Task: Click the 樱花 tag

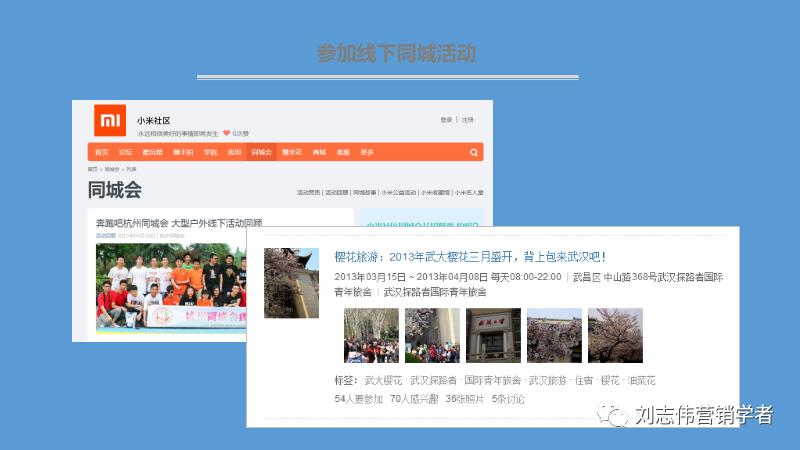Action: 610,381
